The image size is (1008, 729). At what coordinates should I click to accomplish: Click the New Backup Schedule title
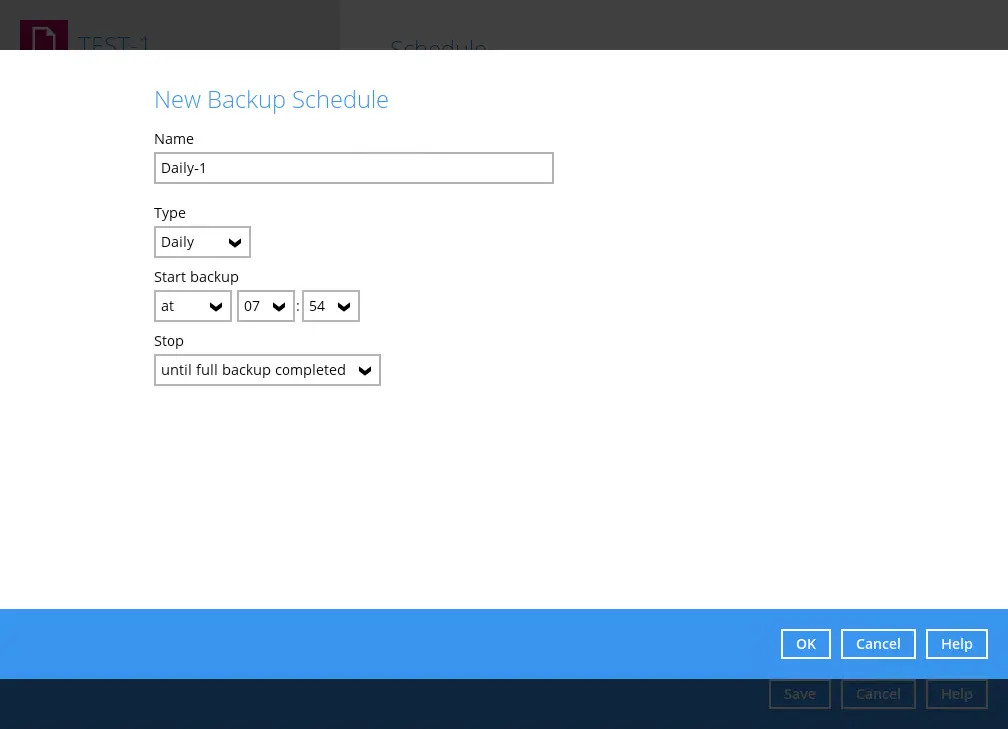[x=271, y=100]
